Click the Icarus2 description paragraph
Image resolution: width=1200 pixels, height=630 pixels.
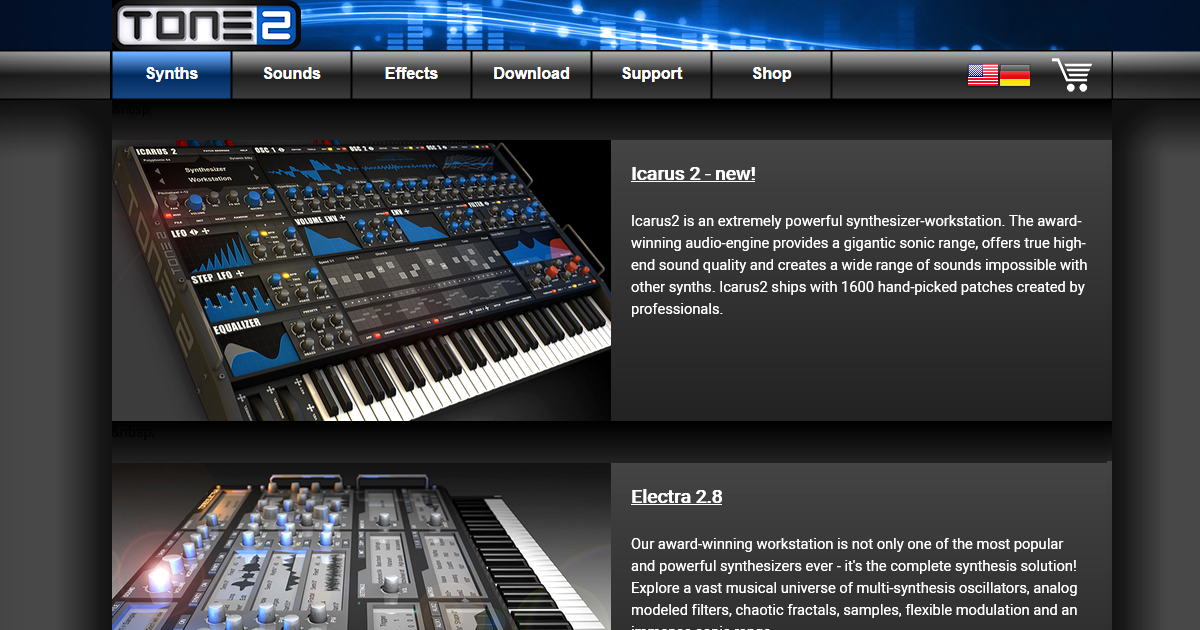click(x=859, y=265)
